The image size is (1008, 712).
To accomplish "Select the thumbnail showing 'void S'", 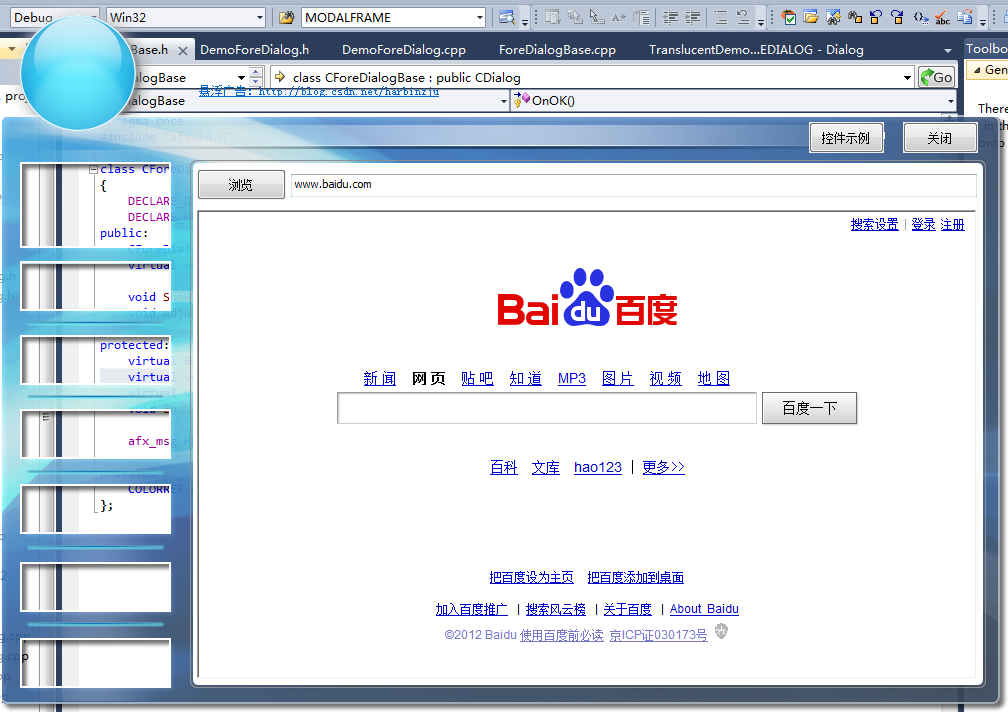I will tap(96, 286).
